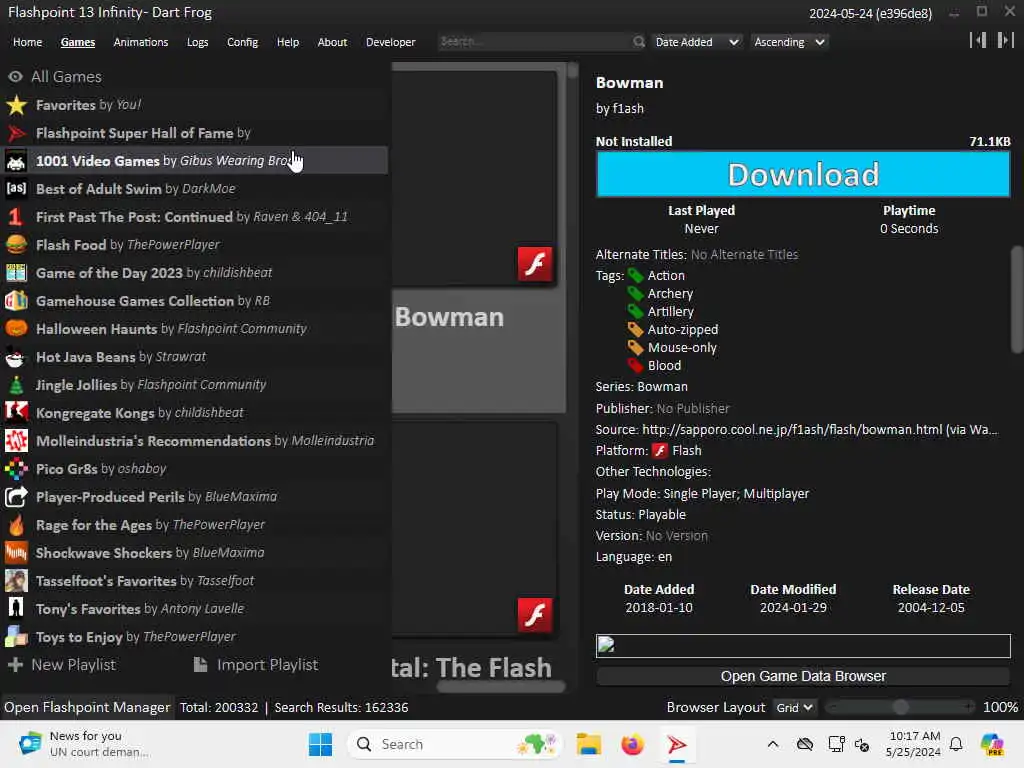Image resolution: width=1024 pixels, height=768 pixels.
Task: Toggle the right sidebar collapse icon
Action: (x=1006, y=40)
